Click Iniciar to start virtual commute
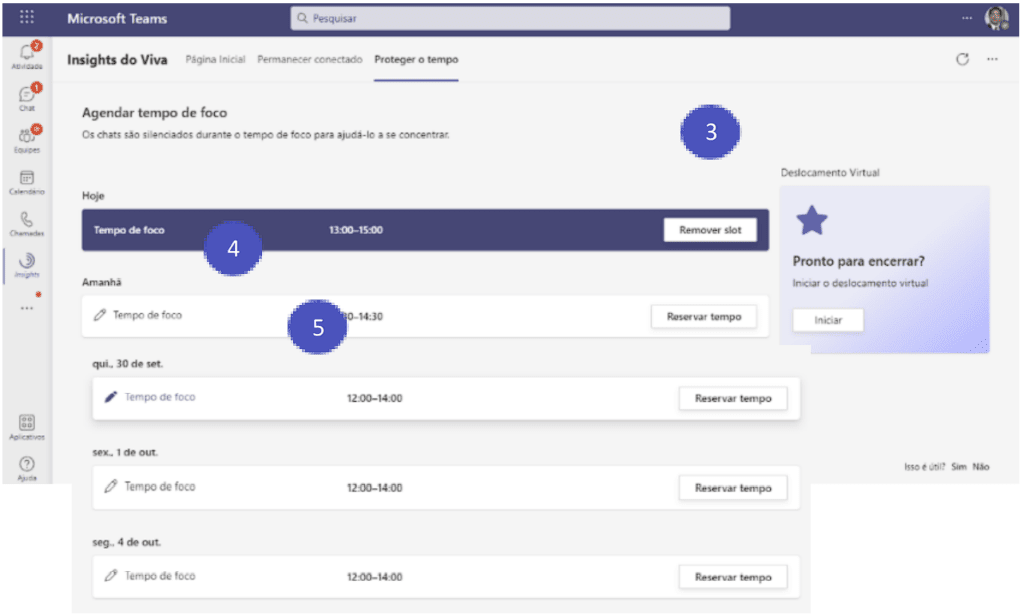Screen dimensions: 1024x615 (828, 320)
